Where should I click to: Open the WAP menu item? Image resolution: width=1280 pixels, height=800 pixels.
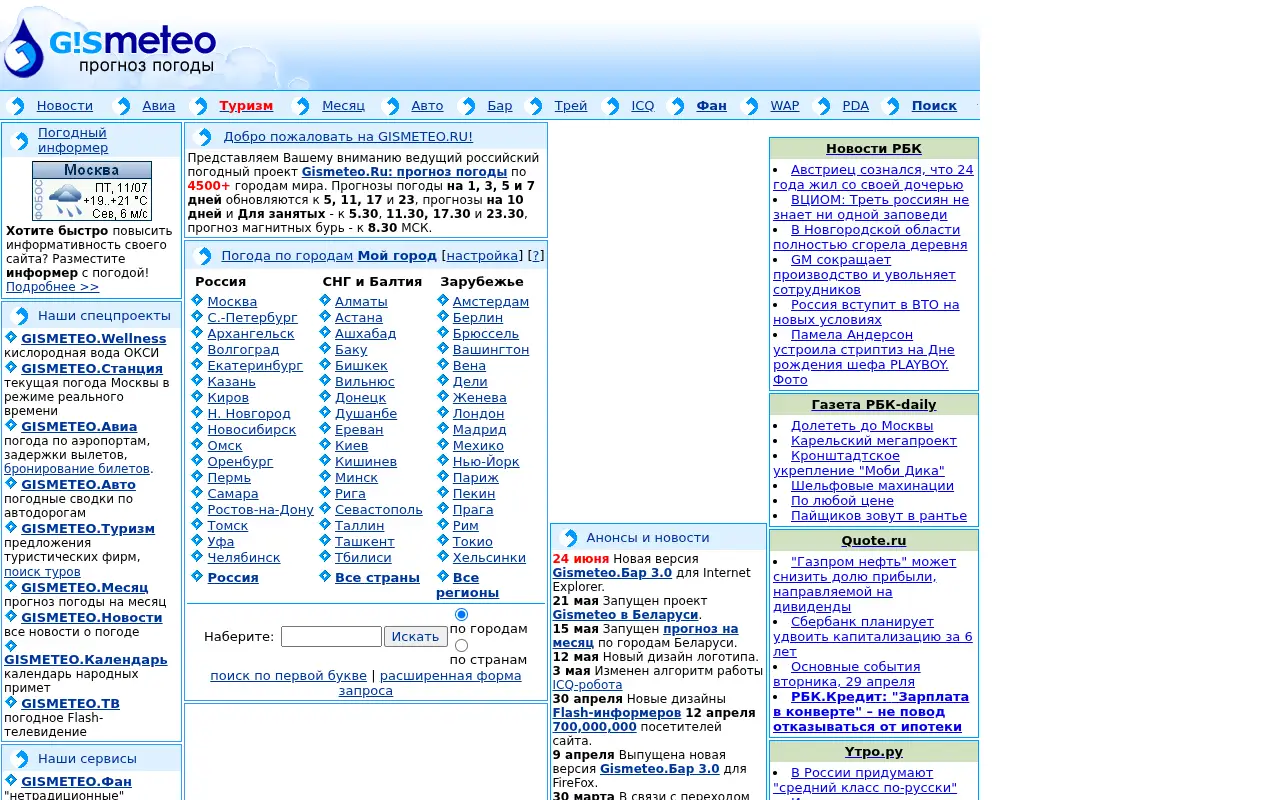(785, 106)
